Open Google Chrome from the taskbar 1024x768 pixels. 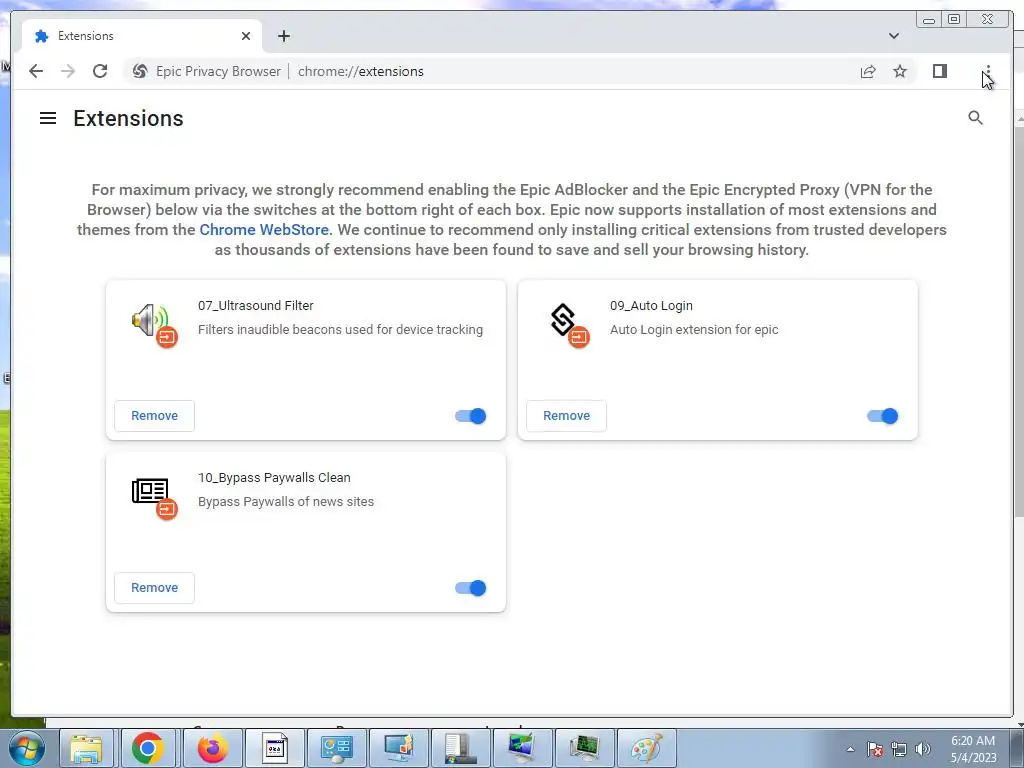pyautogui.click(x=148, y=748)
